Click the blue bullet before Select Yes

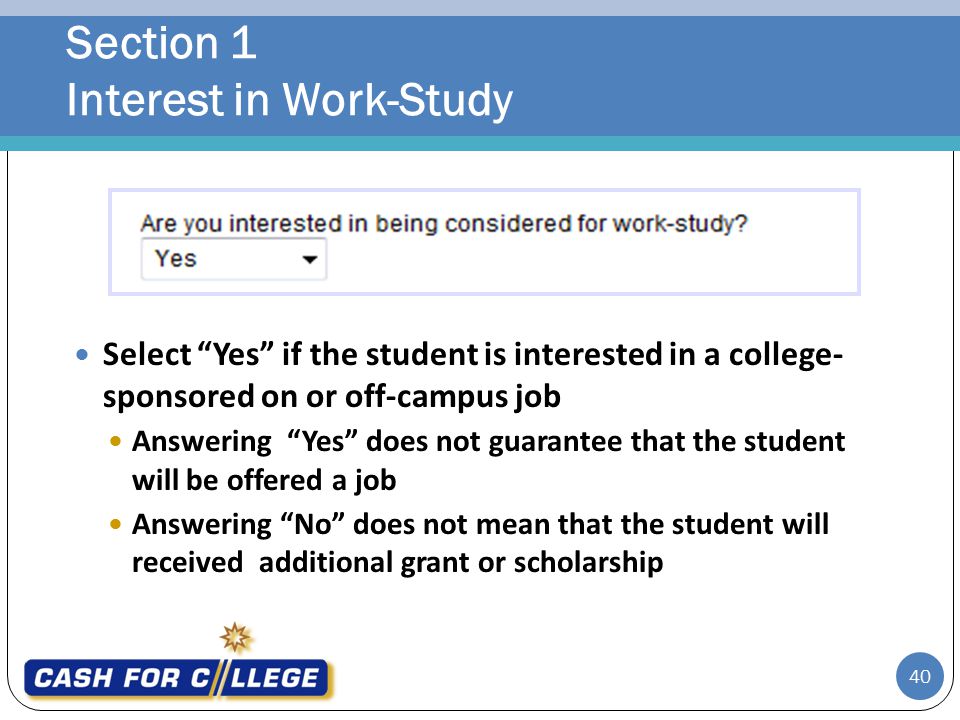[x=82, y=354]
